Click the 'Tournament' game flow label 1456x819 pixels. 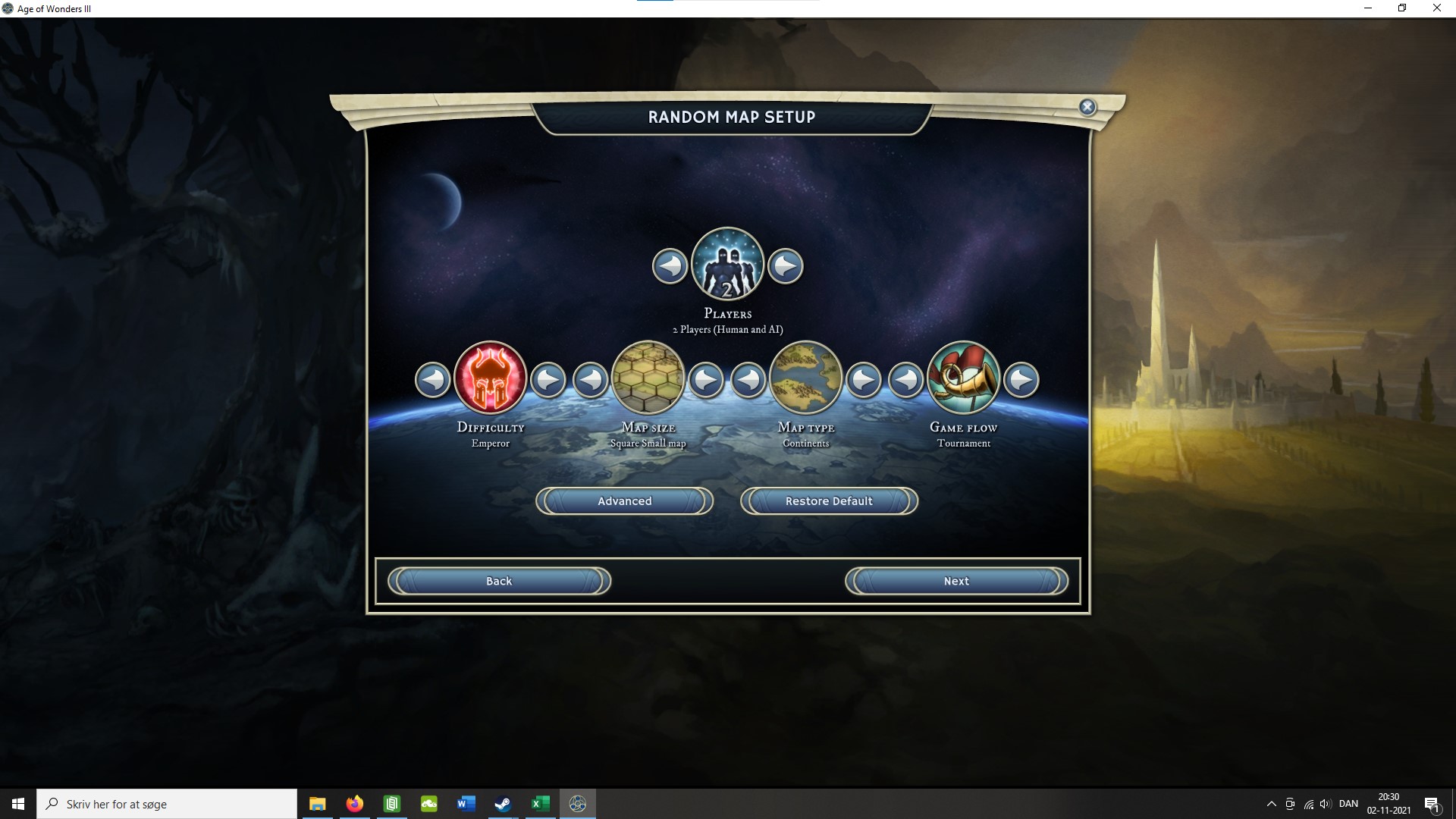tap(963, 443)
